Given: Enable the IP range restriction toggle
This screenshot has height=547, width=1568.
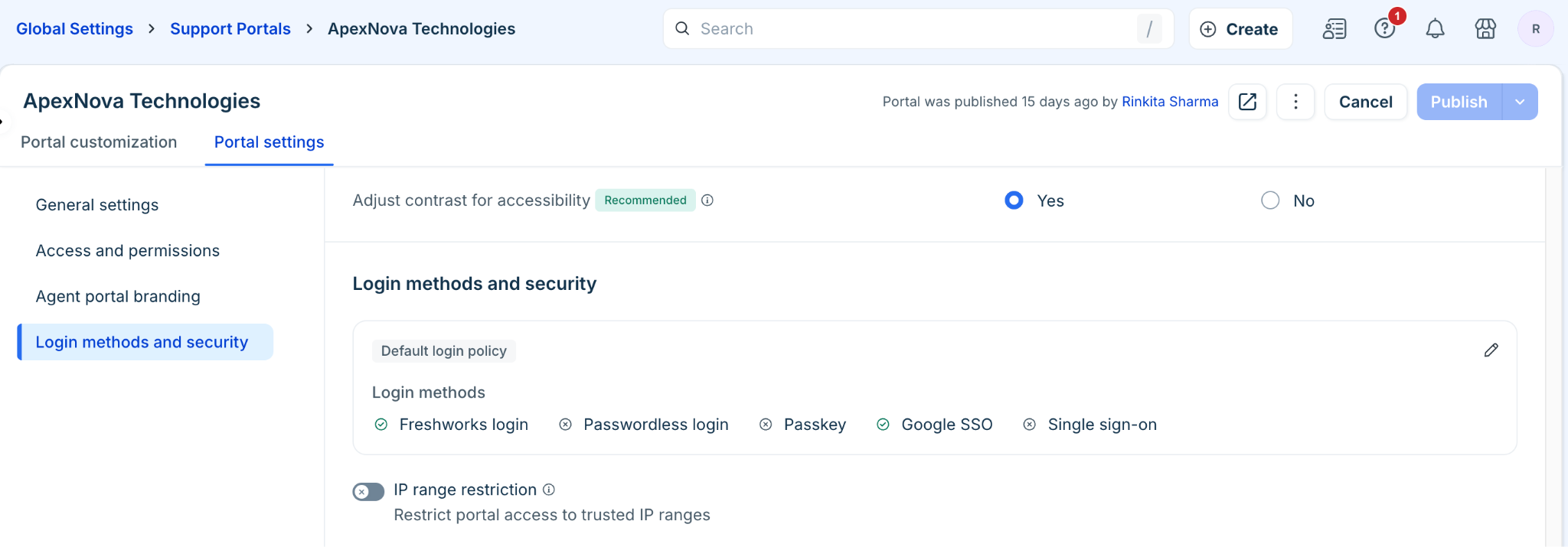Looking at the screenshot, I should [368, 492].
